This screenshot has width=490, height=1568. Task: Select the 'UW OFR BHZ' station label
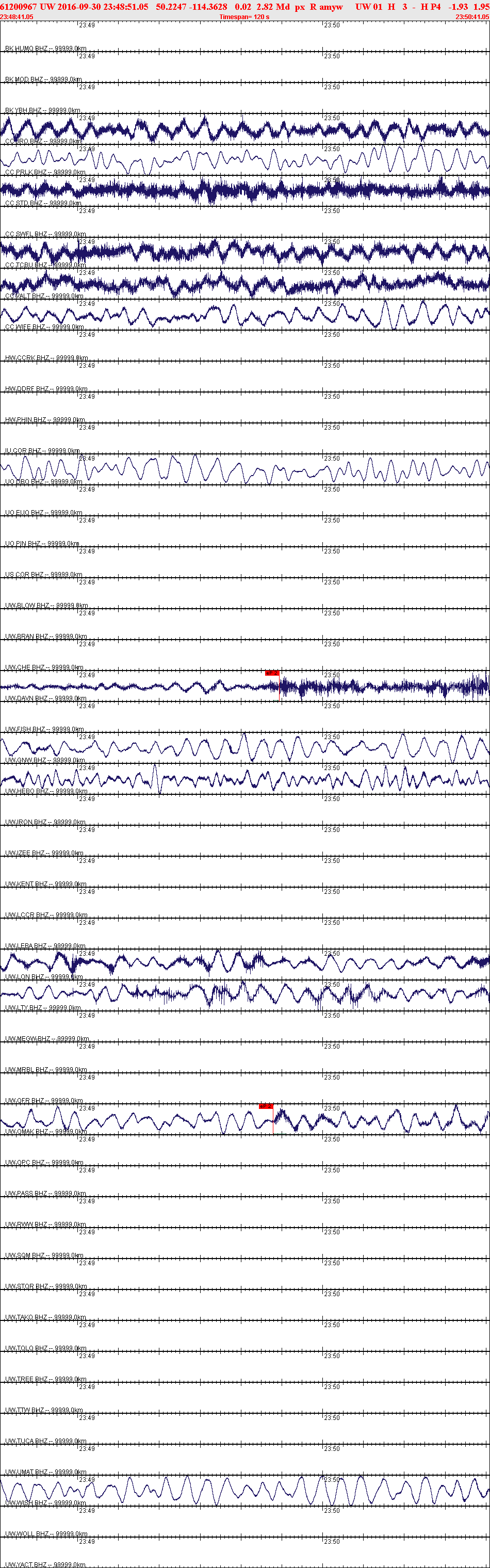pos(45,1101)
